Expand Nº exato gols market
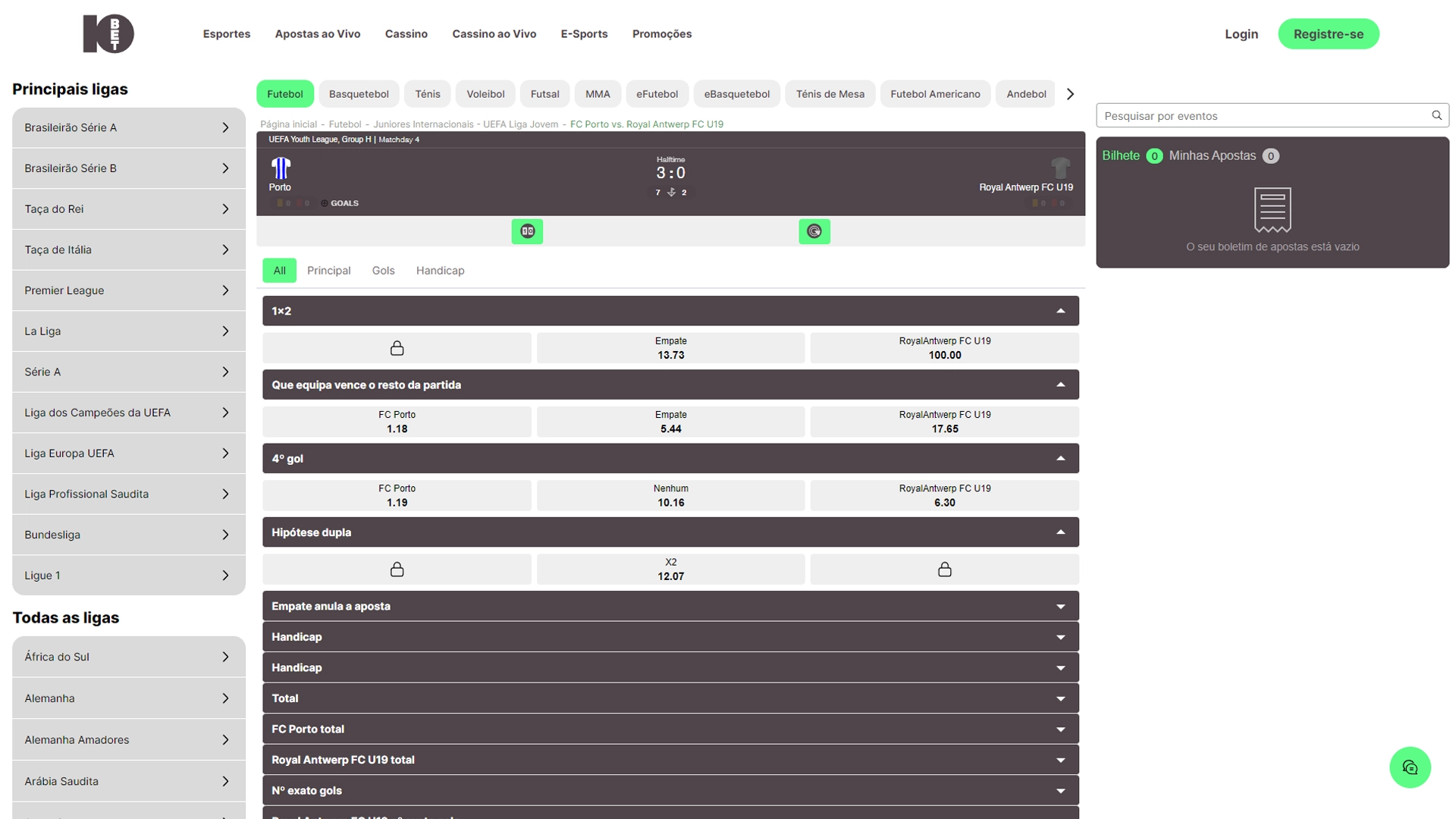 pyautogui.click(x=670, y=790)
